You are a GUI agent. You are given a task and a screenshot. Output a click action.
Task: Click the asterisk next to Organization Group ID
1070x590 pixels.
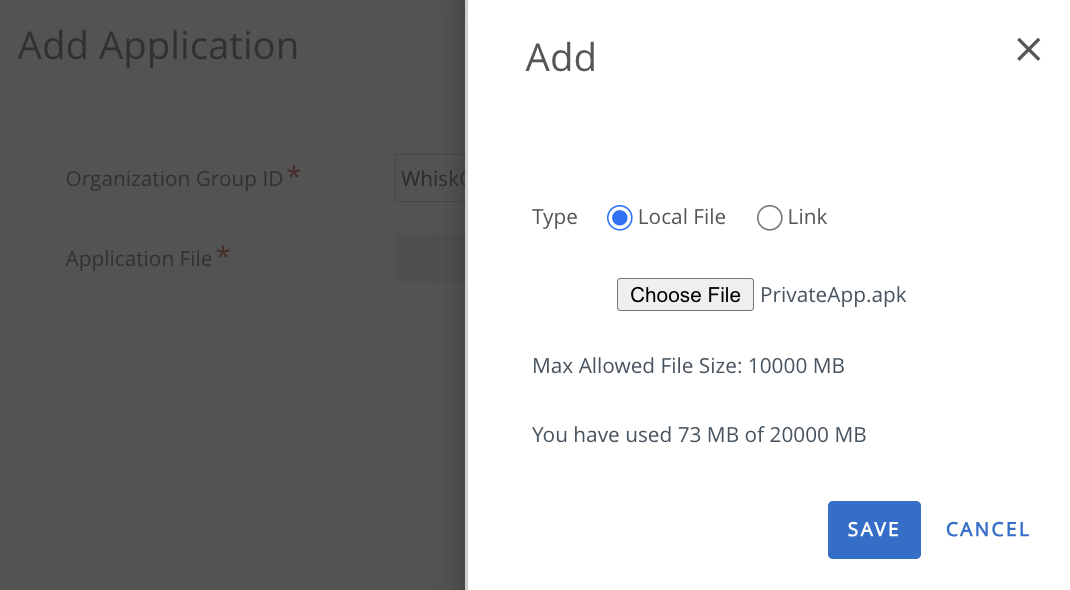tap(294, 171)
